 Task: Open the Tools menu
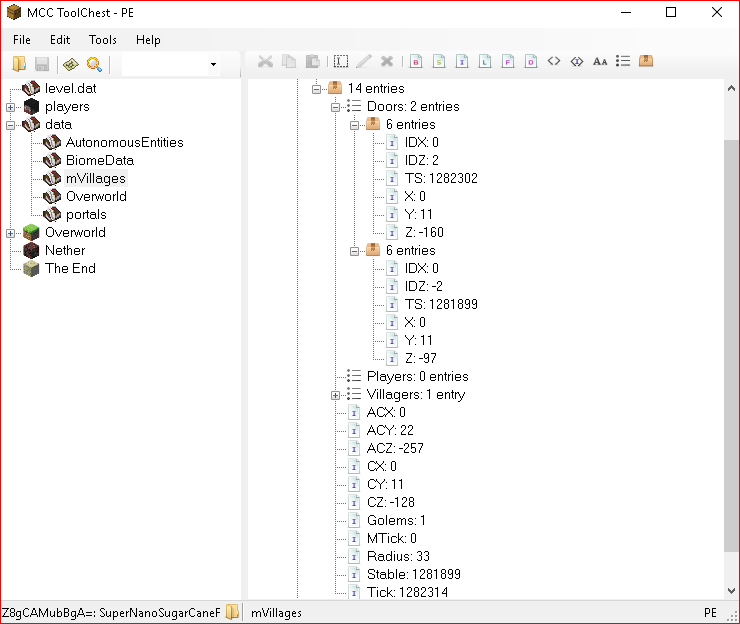[x=102, y=40]
